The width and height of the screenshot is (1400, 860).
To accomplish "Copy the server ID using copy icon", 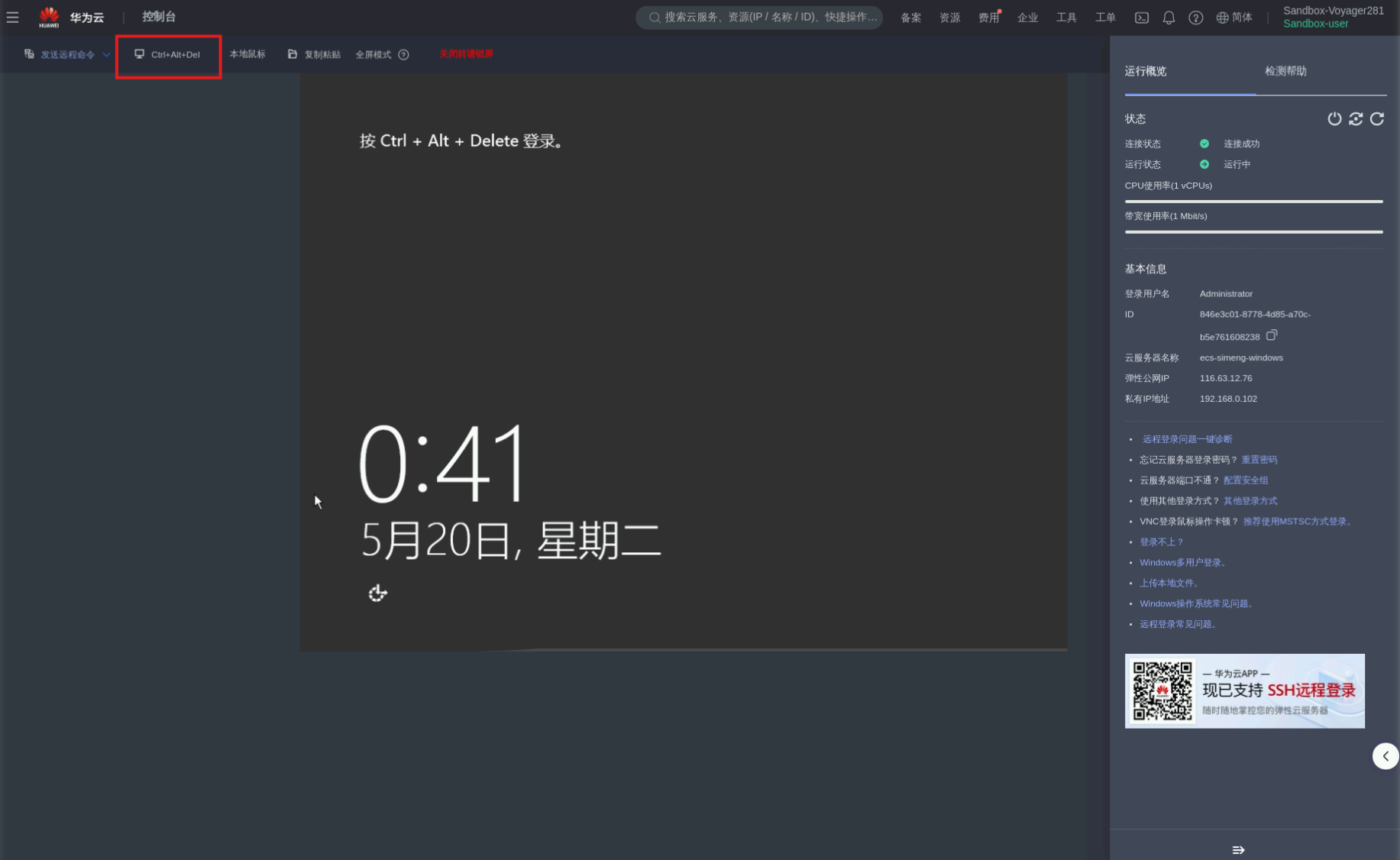I will click(x=1271, y=335).
